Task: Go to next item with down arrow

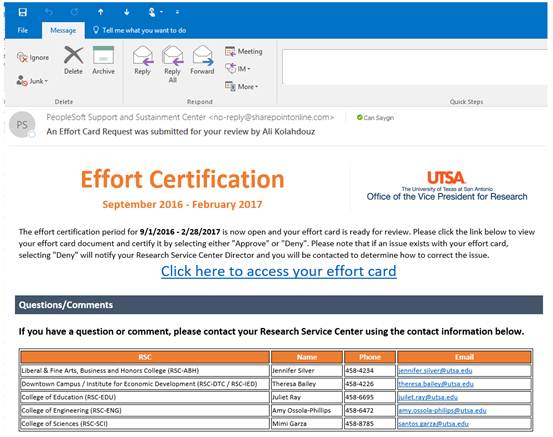Action: coord(126,12)
